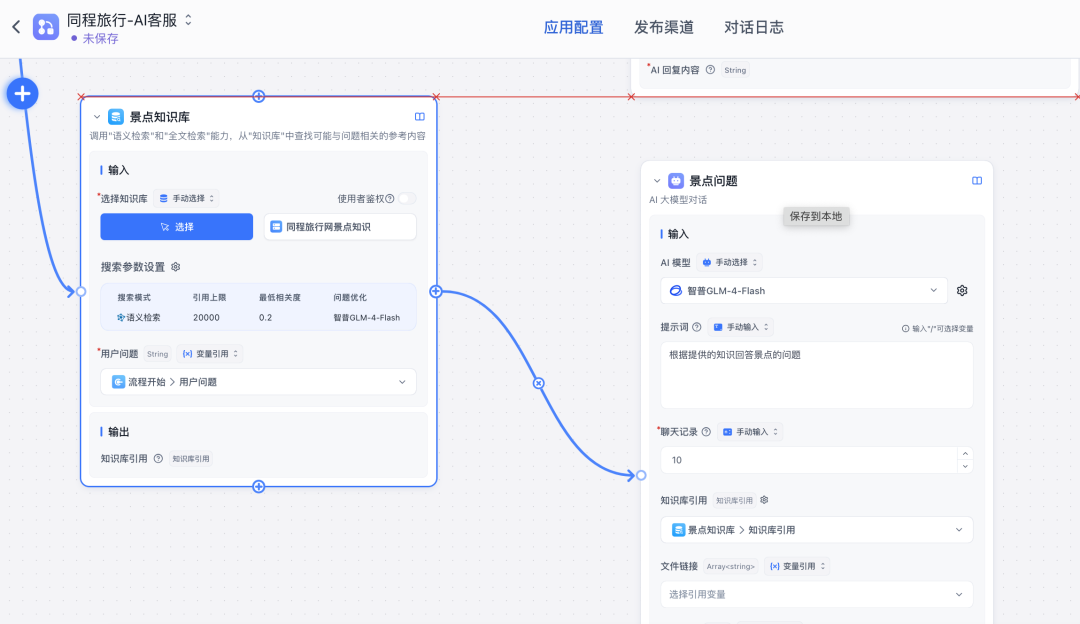Collapse the 景点知识库 node
This screenshot has width=1080, height=624.
coord(97,117)
